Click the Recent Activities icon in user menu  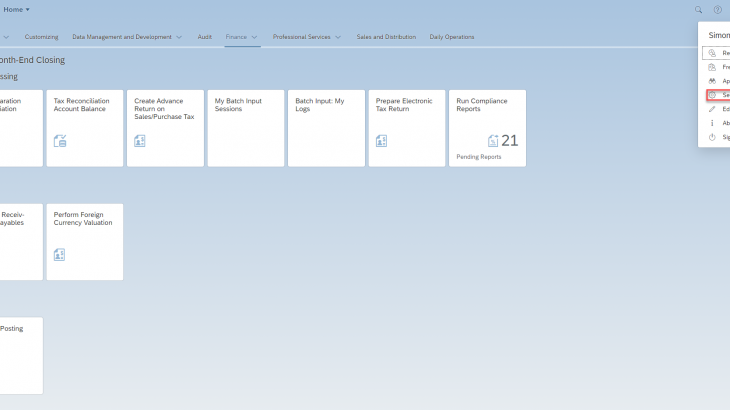713,53
